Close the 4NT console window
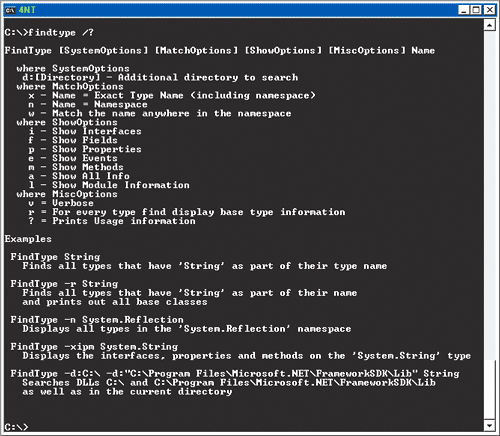Viewport: 500px width, 436px height. (489, 10)
